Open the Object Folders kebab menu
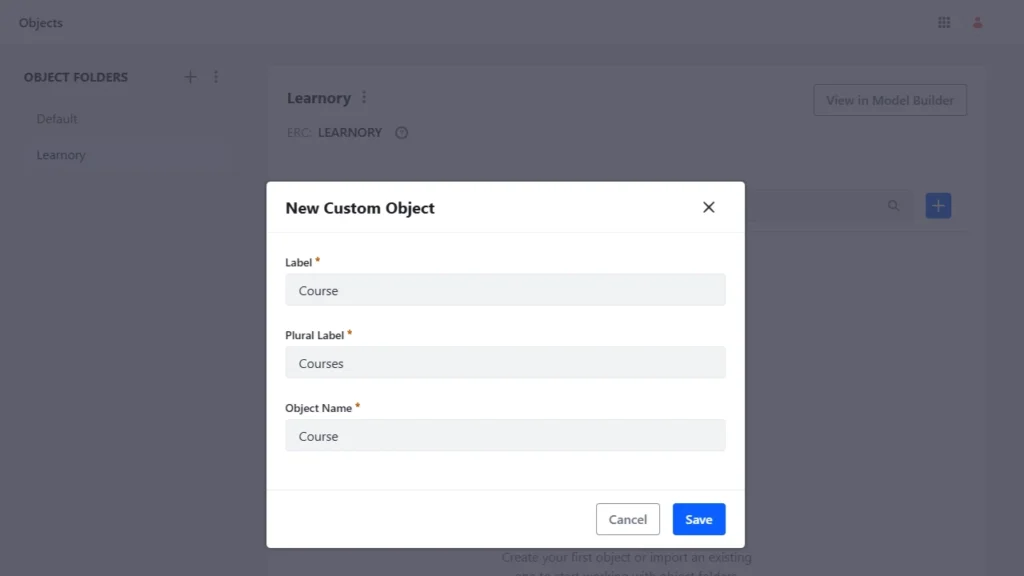Viewport: 1024px width, 576px height. click(x=216, y=77)
